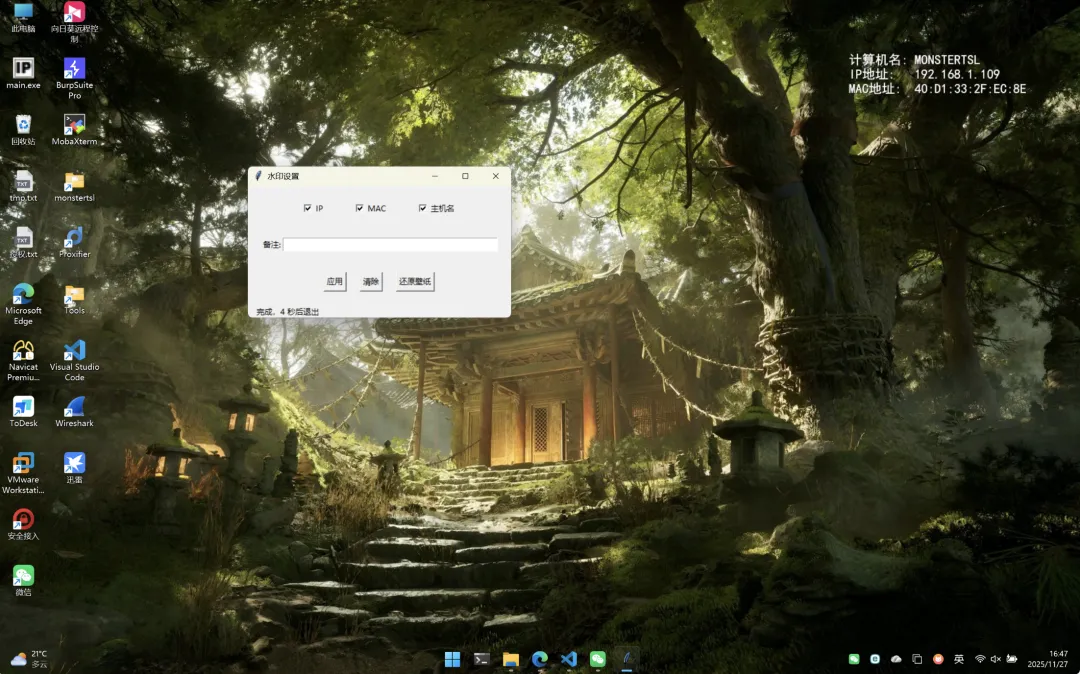Open the VMware Workstation shortcut
The image size is (1080, 674).
click(23, 474)
